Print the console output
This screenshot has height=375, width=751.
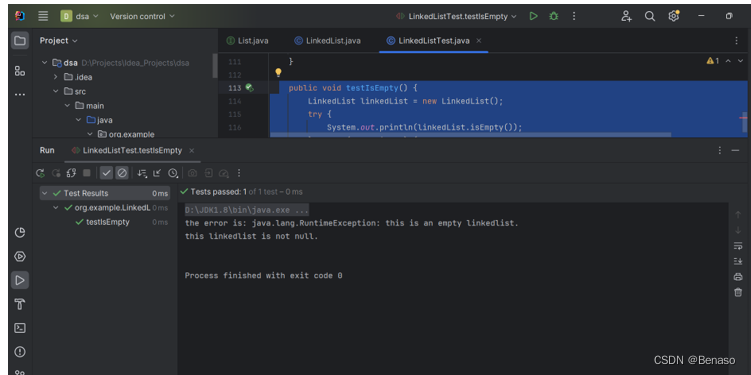tap(738, 277)
